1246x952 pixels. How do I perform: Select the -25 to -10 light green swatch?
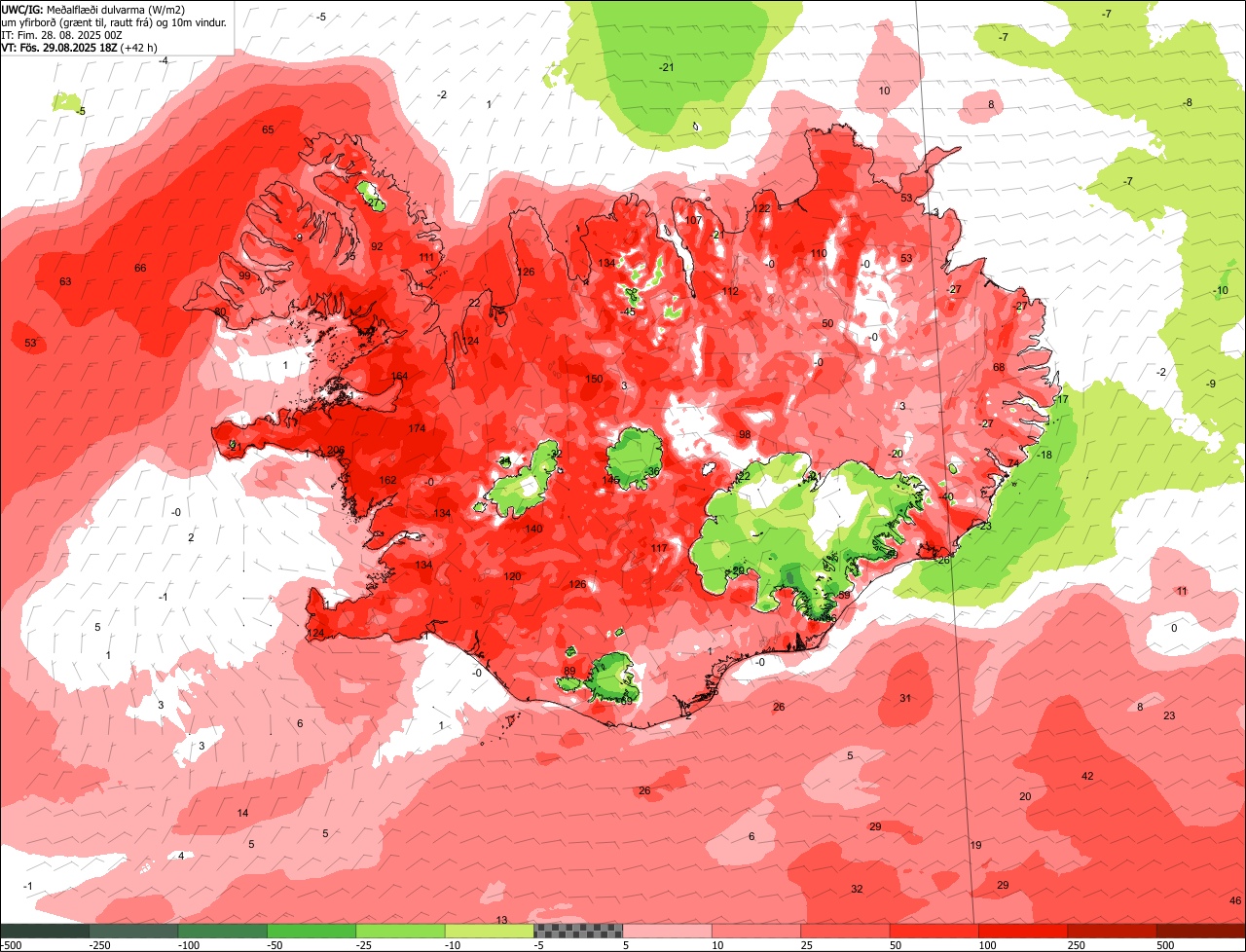(x=400, y=931)
